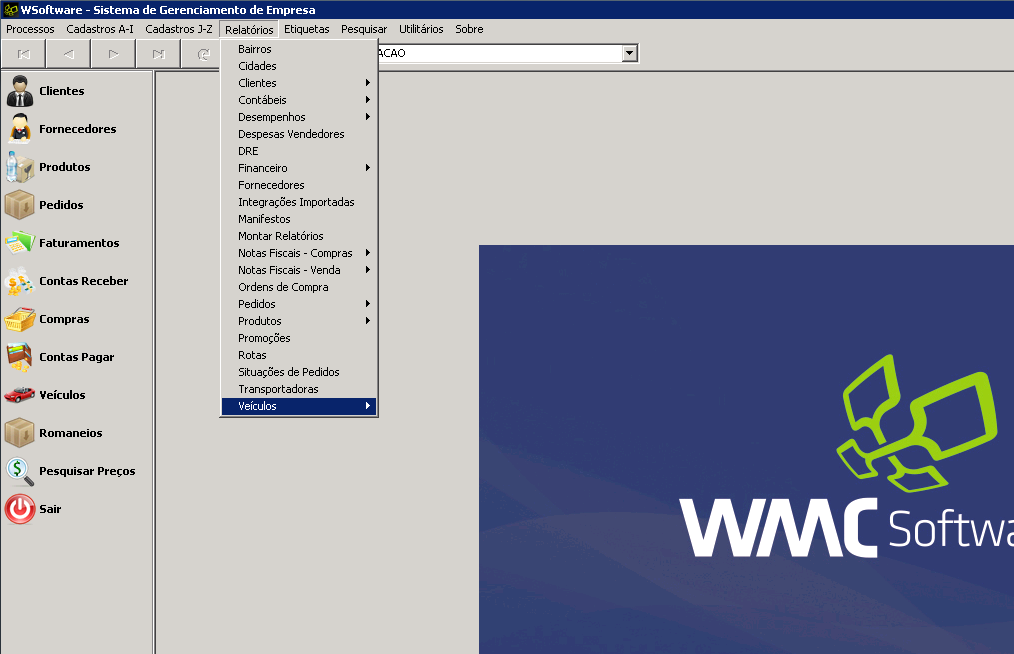The width and height of the screenshot is (1014, 654).
Task: Open the Compras basket icon
Action: pyautogui.click(x=20, y=319)
